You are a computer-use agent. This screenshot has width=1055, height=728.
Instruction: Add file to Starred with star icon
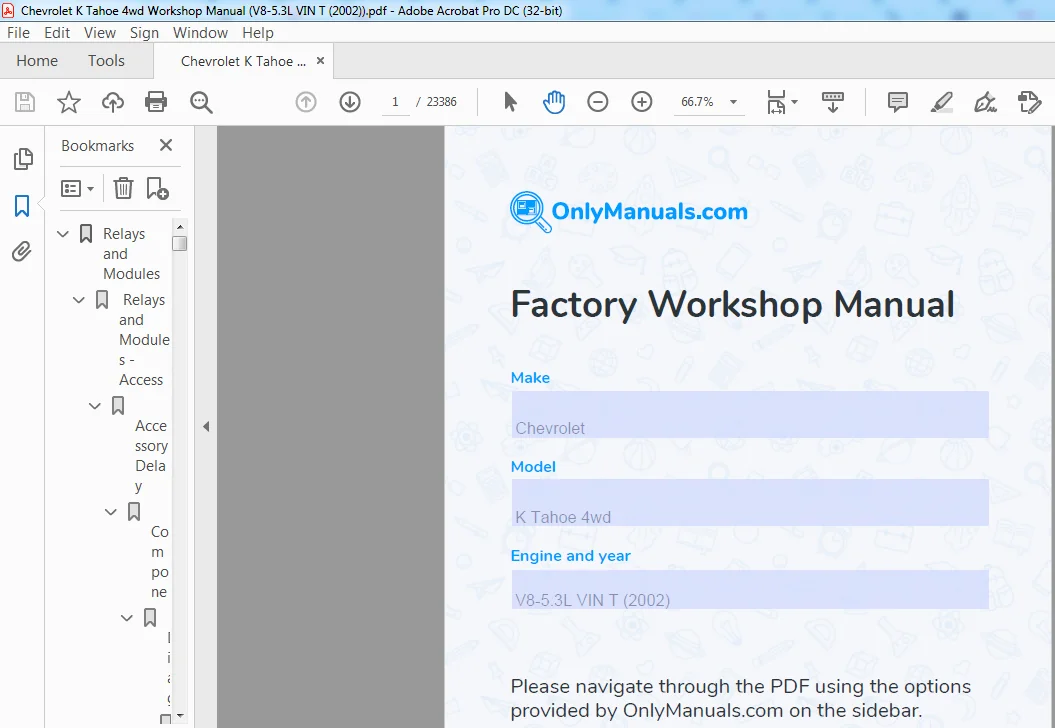point(69,102)
